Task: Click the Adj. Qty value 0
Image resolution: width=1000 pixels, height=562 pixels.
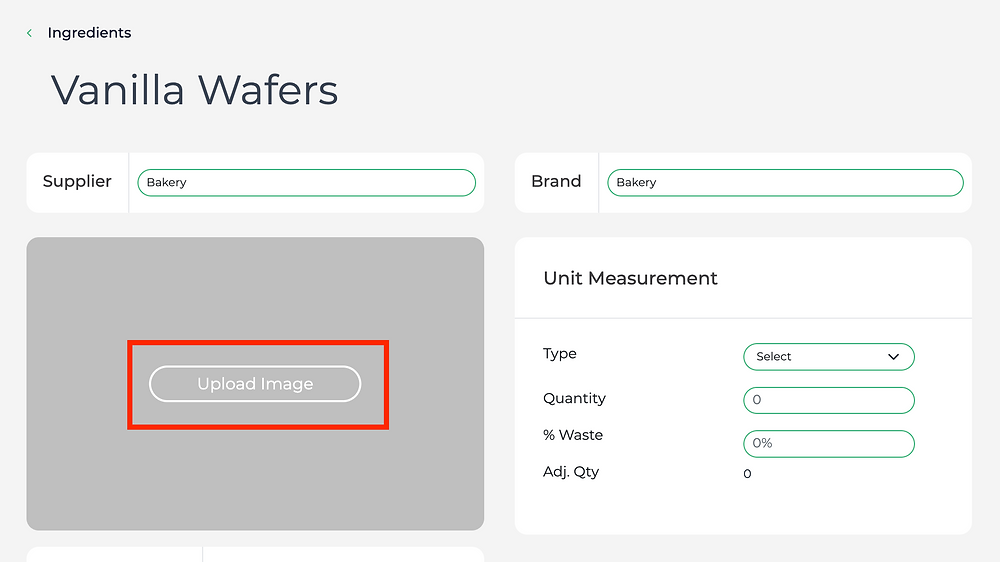Action: [747, 474]
